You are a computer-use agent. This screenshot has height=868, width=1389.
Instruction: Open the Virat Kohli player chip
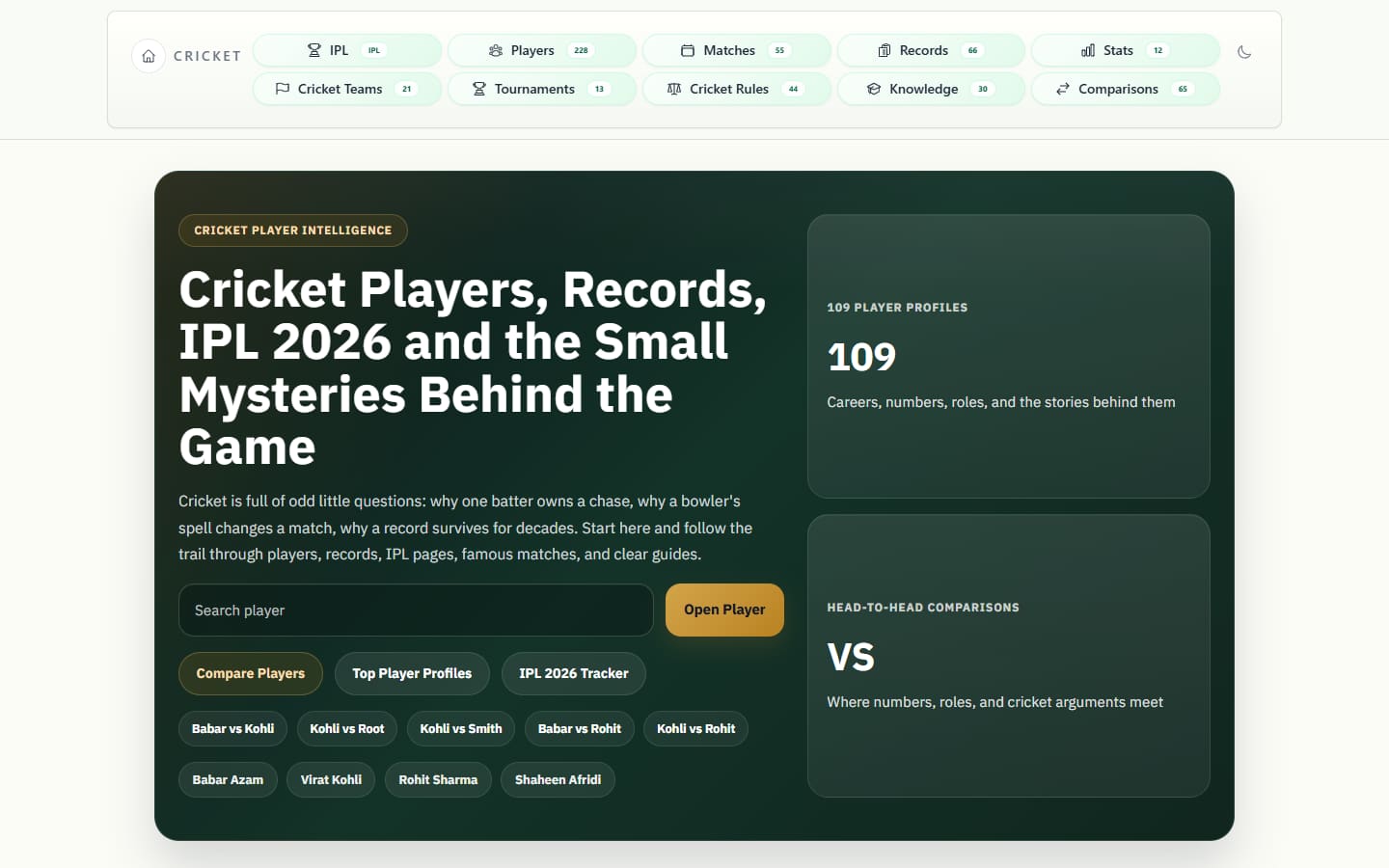click(331, 779)
